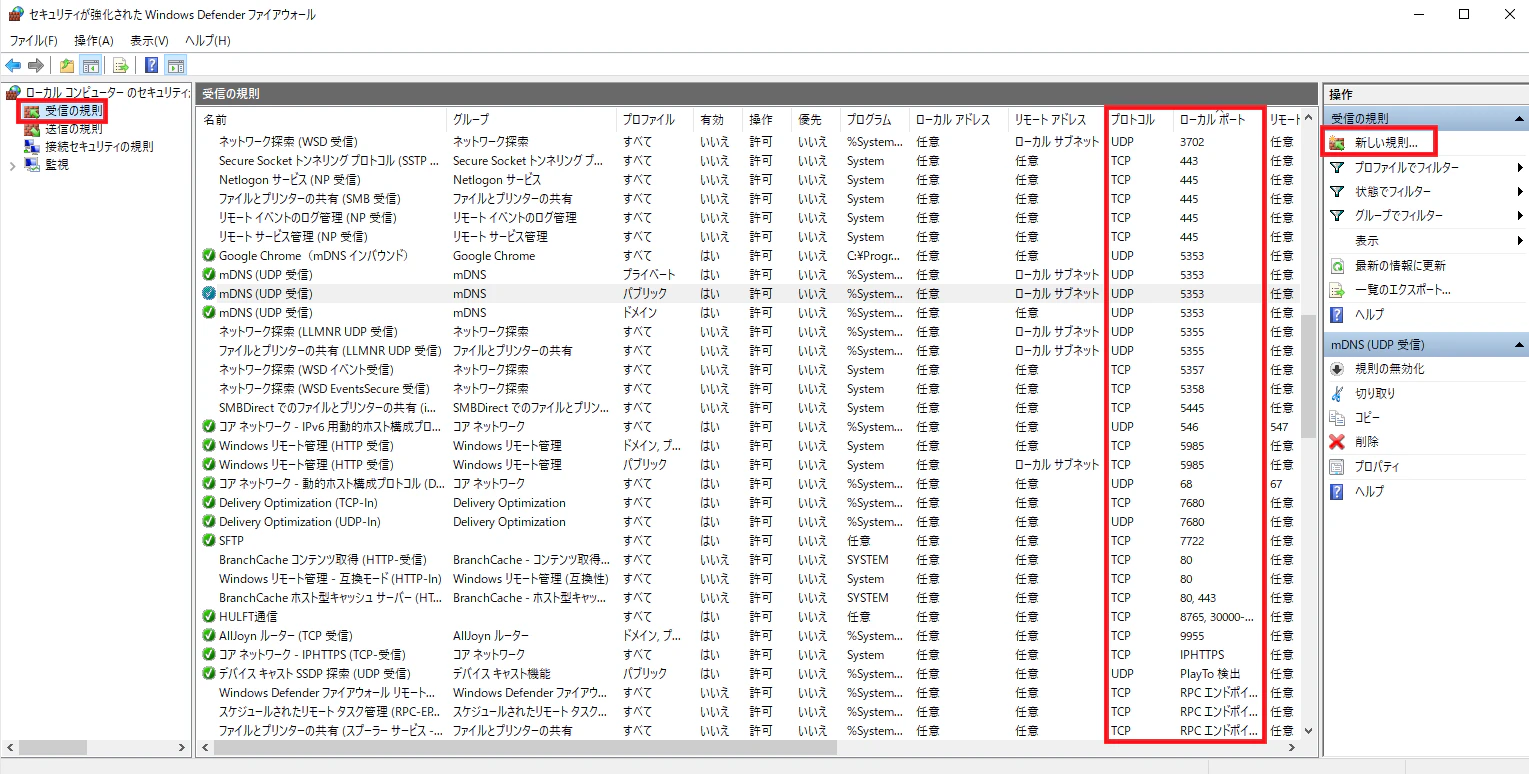Click the up one level folder toolbar icon
Image resolution: width=1529 pixels, height=774 pixels.
point(67,66)
